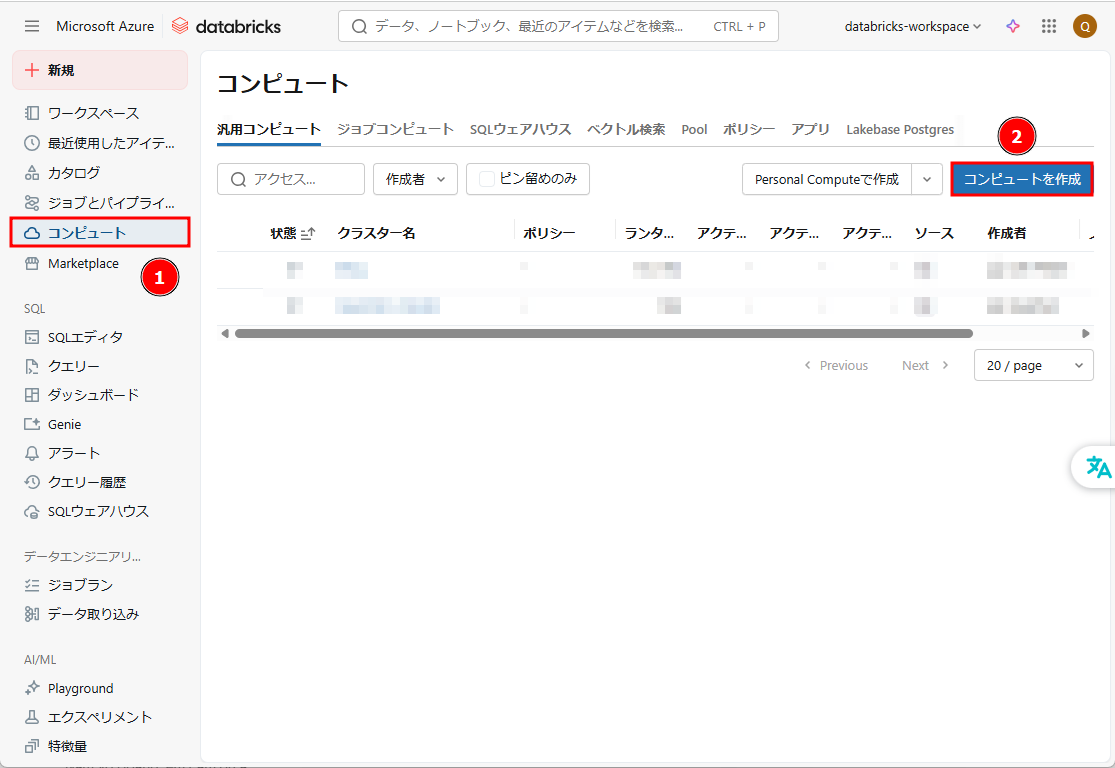Expand the 作成者 filter dropdown
The height and width of the screenshot is (768, 1115).
tap(415, 179)
